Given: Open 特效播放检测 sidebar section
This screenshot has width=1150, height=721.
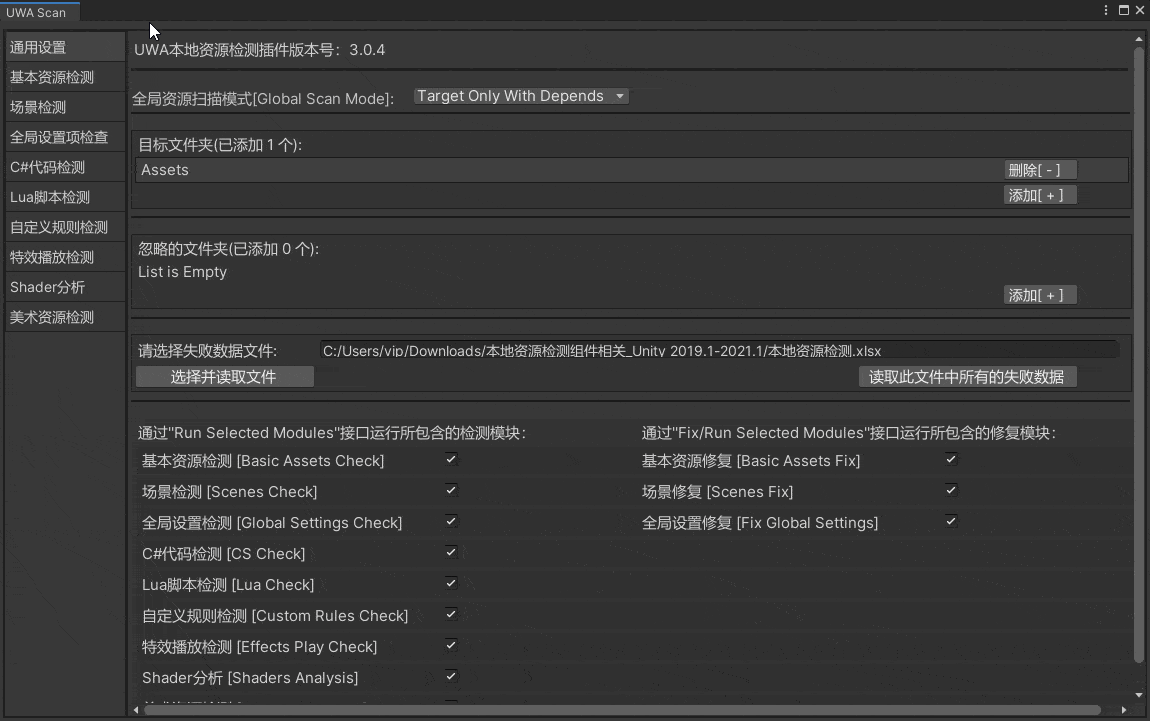Looking at the screenshot, I should coord(65,257).
